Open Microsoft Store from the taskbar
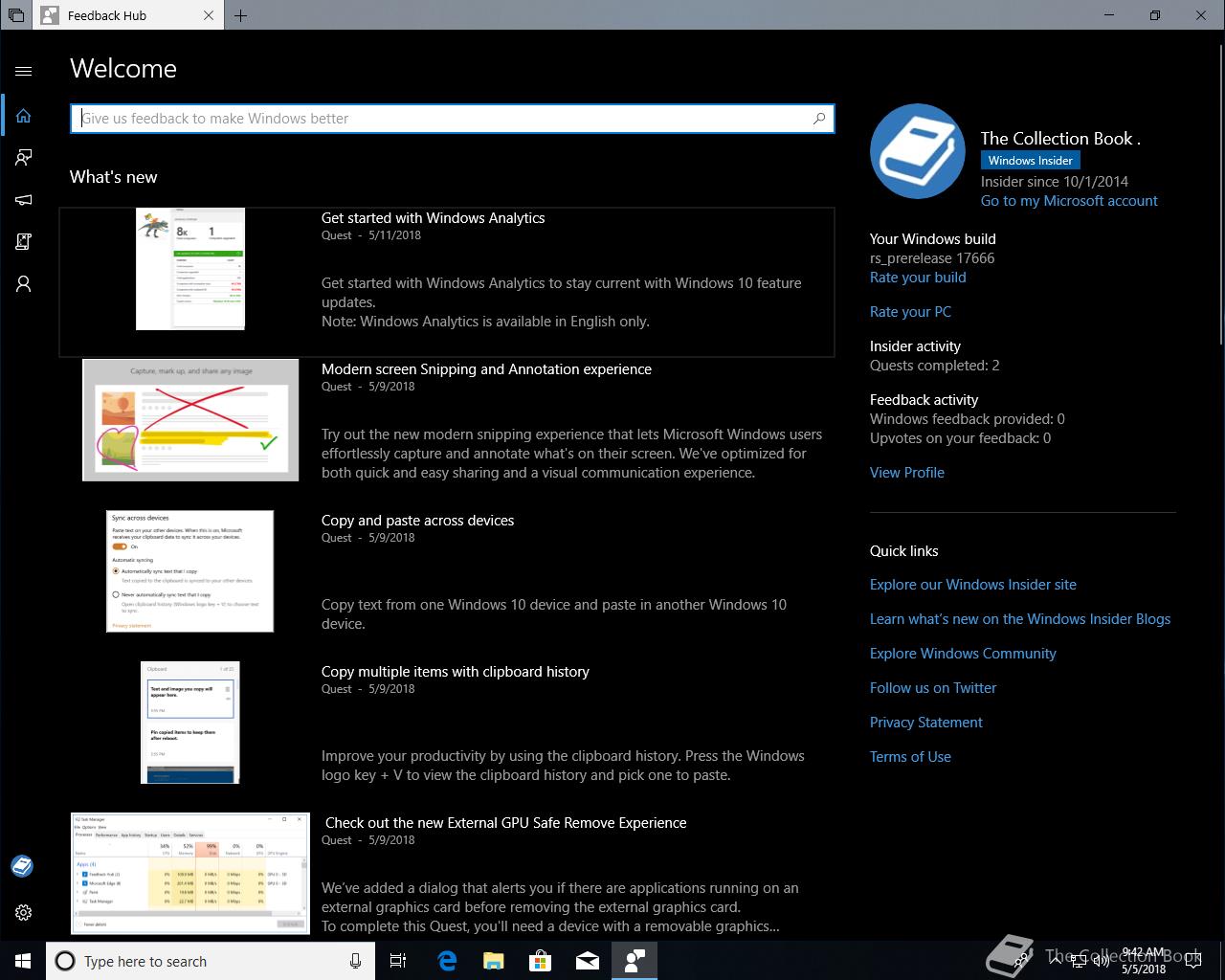Screen dimensions: 1225x980 540,961
